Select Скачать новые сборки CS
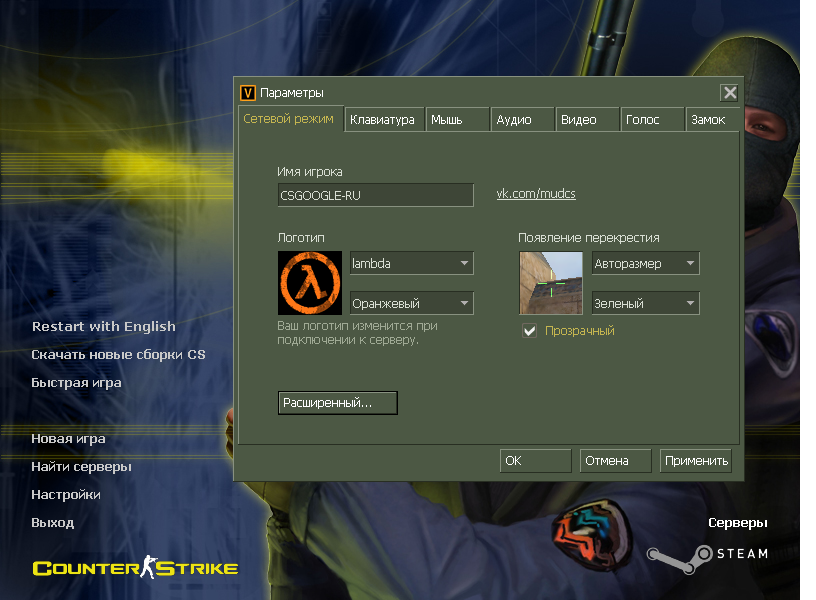This screenshot has width=816, height=600. point(118,354)
